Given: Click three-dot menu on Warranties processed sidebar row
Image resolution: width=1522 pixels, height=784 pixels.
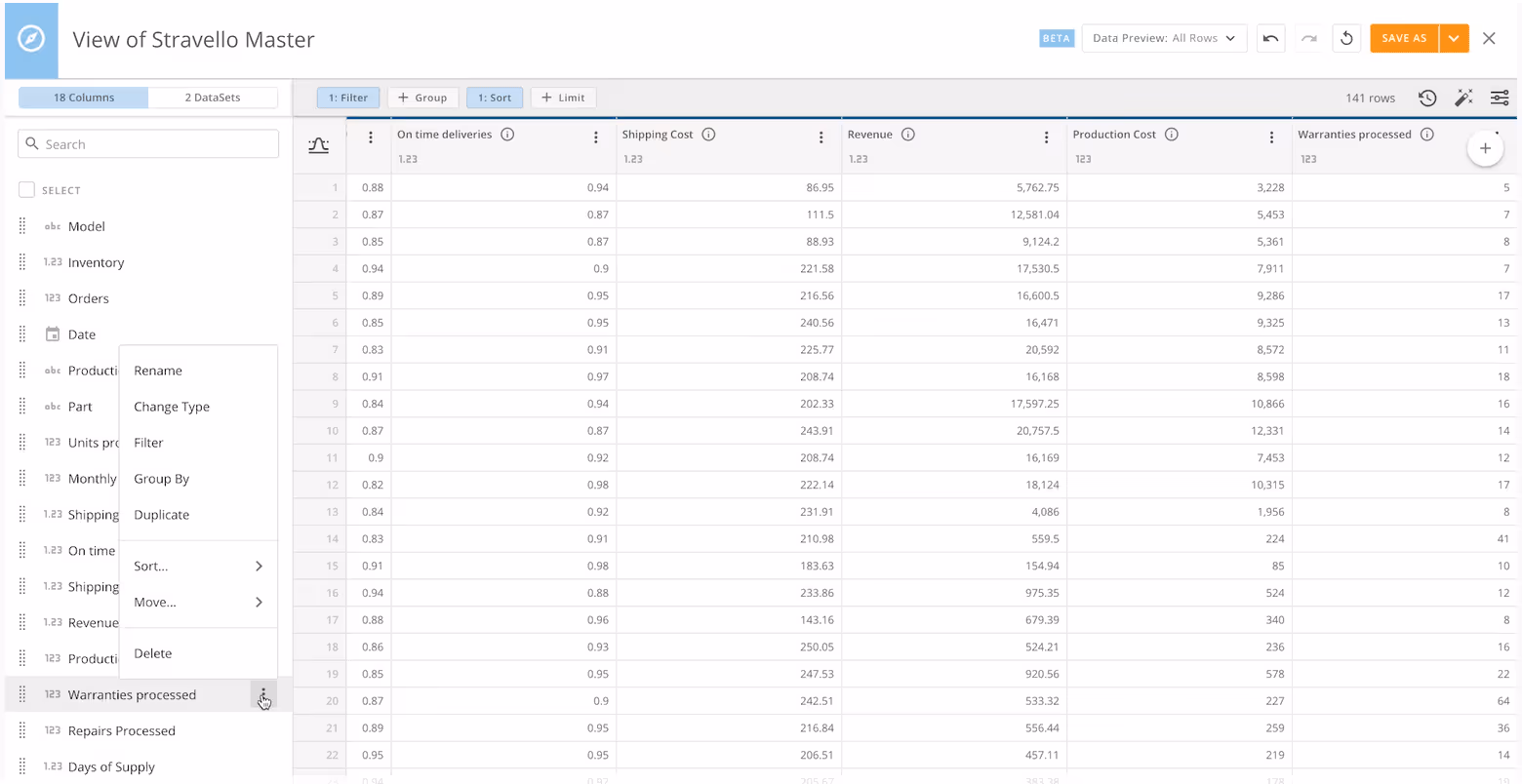Looking at the screenshot, I should pos(263,694).
